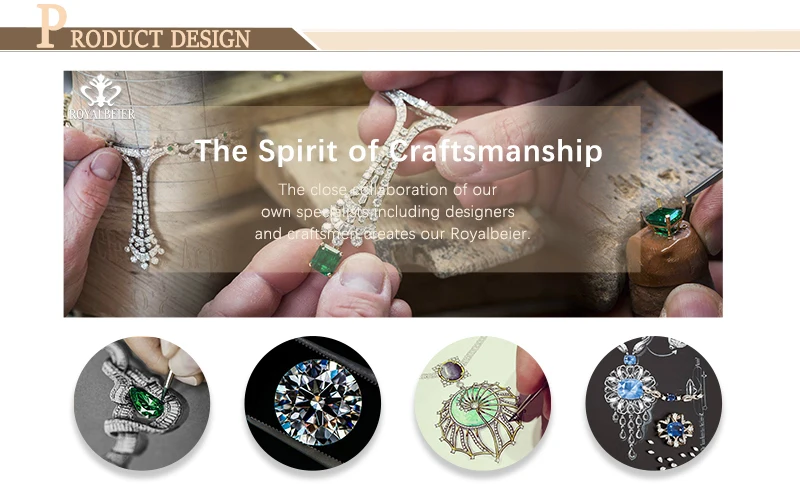Select the round diamond close-up image
800x484 pixels.
(313, 403)
